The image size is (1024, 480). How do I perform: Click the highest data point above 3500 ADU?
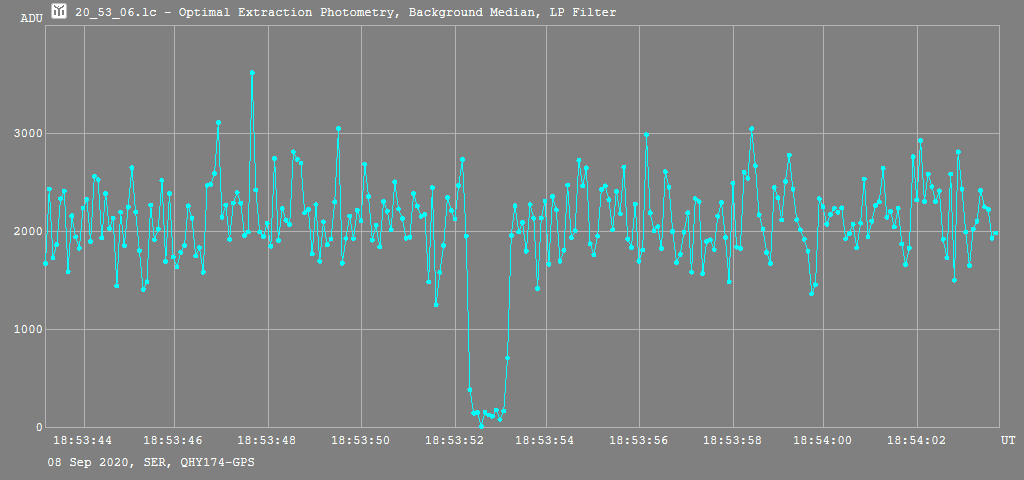(252, 73)
